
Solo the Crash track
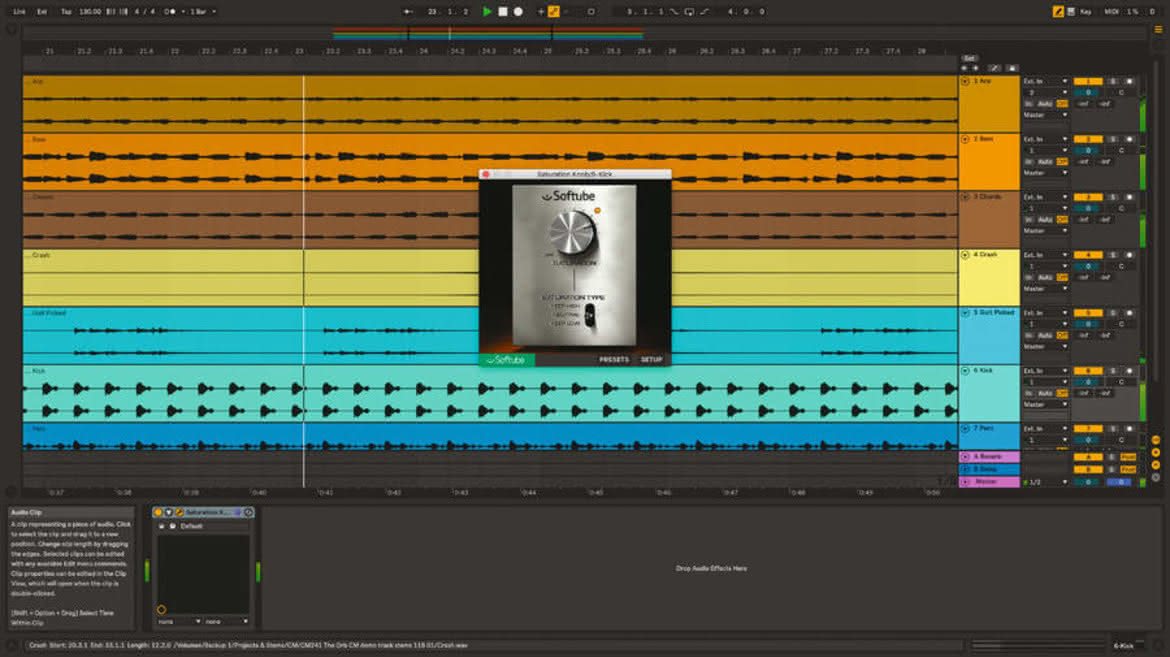pyautogui.click(x=1113, y=255)
